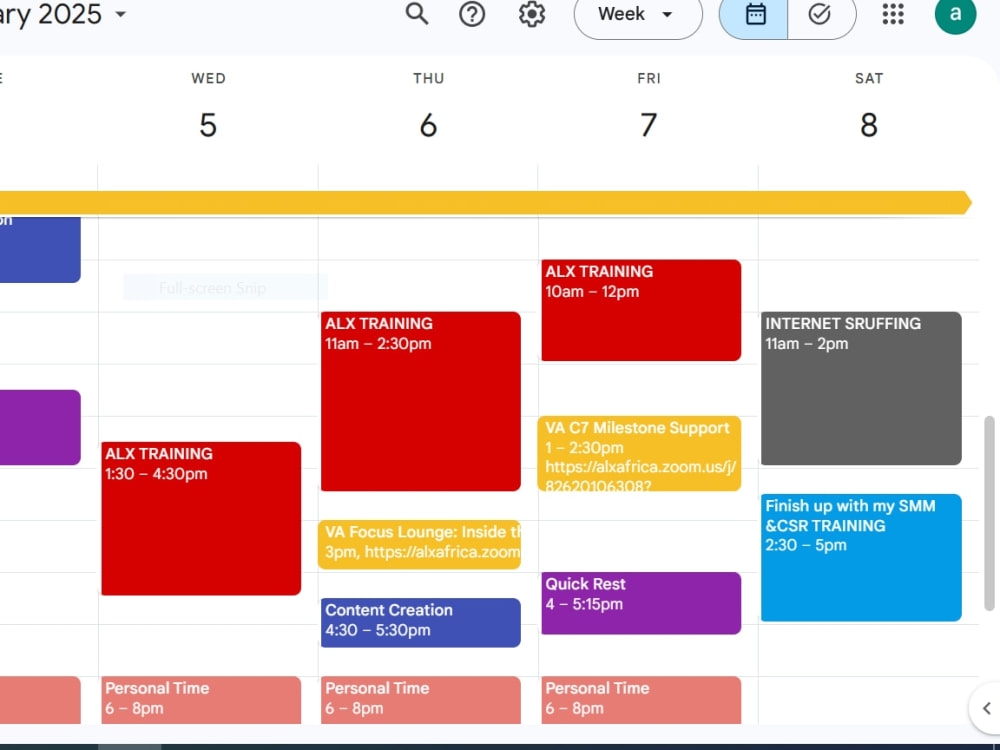Image resolution: width=1000 pixels, height=750 pixels.
Task: Open Thursday Personal Time 6 – 8pm event
Action: point(421,700)
